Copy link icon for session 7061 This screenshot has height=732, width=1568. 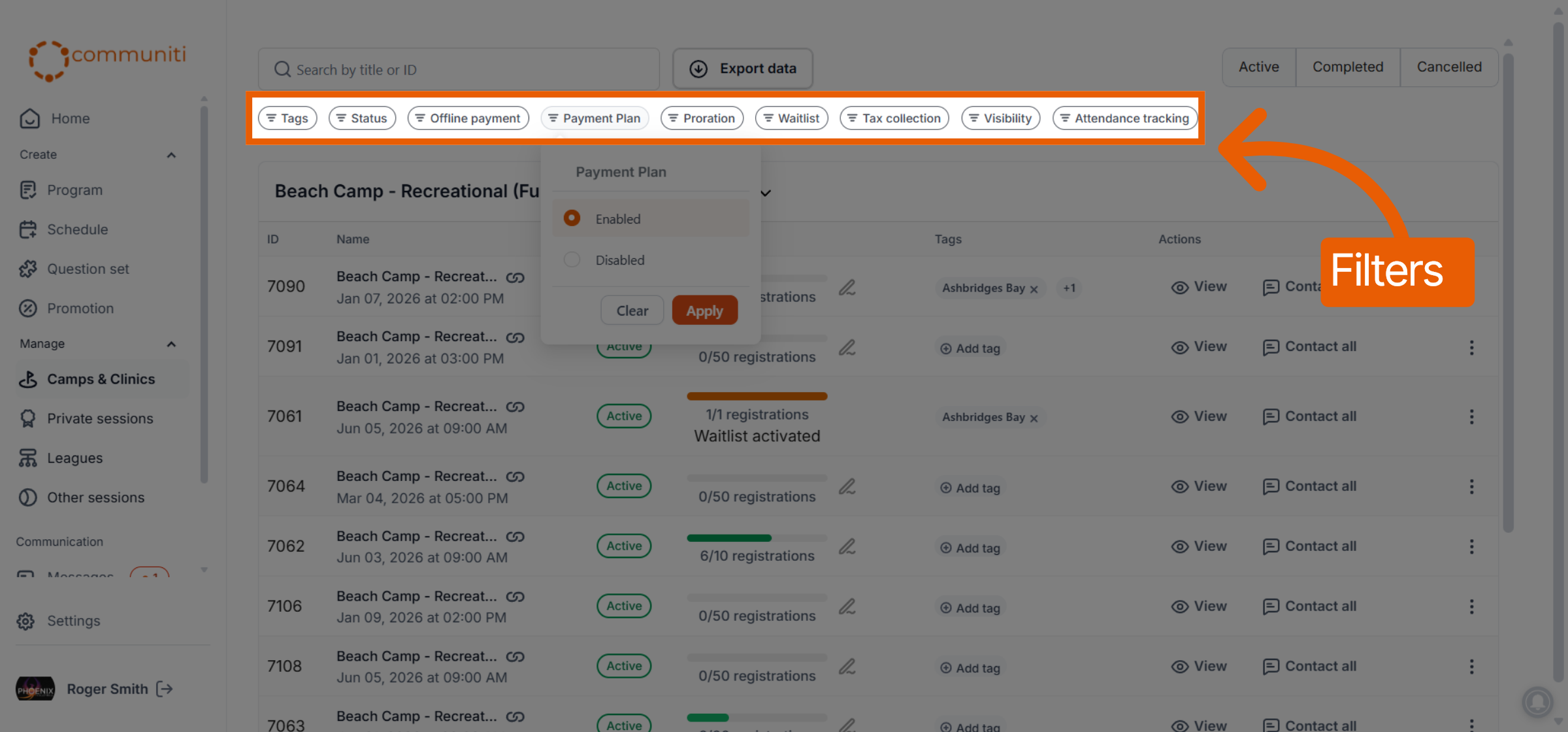515,407
